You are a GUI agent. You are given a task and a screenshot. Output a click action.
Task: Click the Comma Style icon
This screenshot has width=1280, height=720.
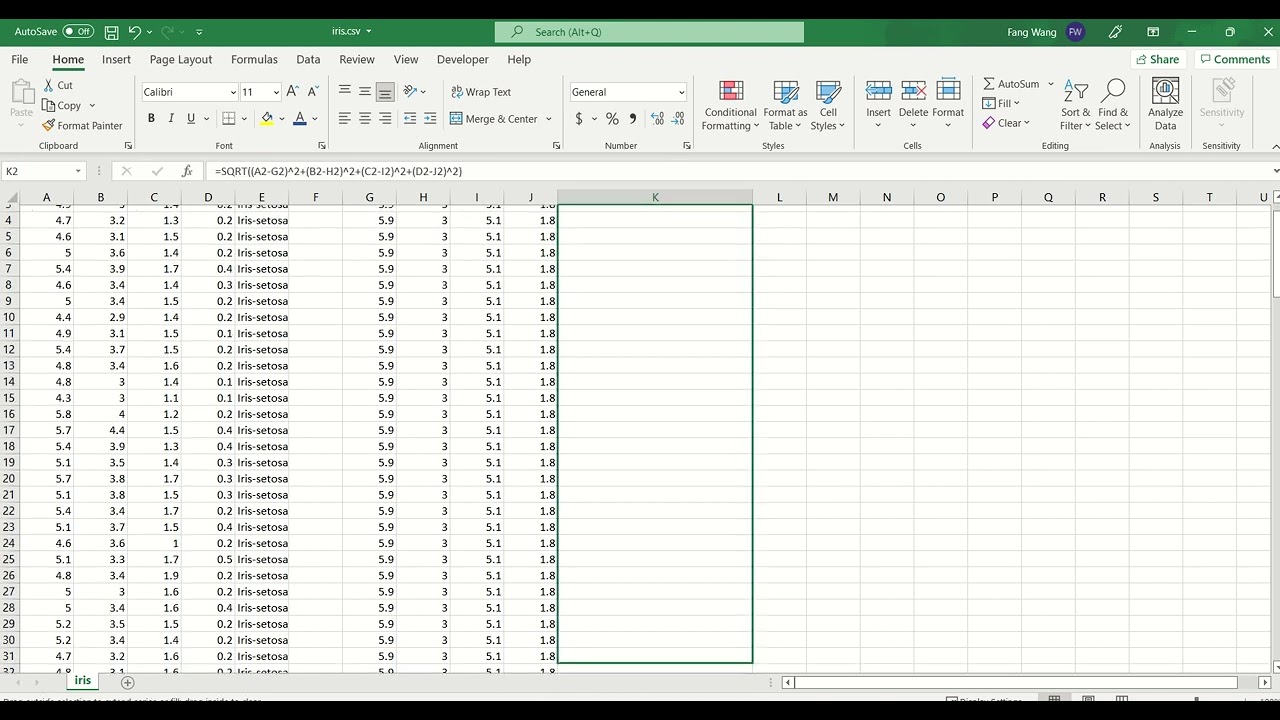(632, 119)
